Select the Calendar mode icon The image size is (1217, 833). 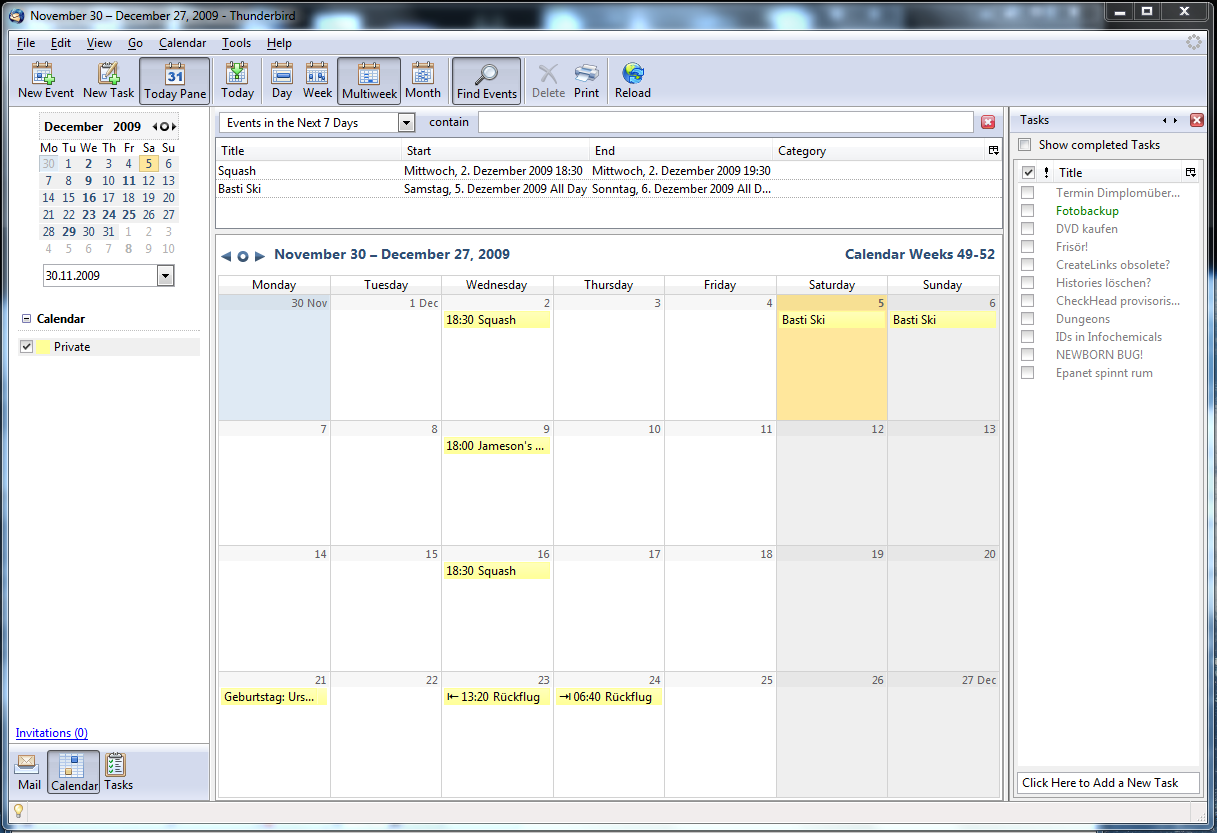click(74, 772)
